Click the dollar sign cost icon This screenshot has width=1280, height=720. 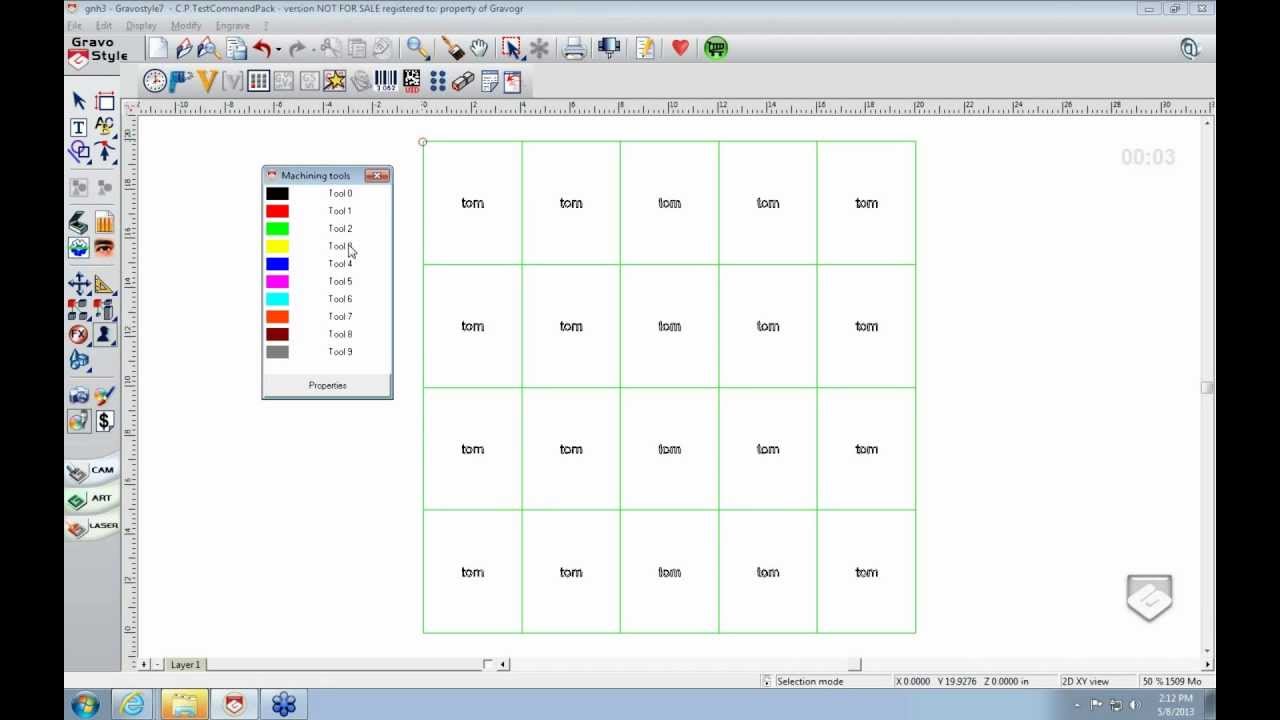coord(104,421)
